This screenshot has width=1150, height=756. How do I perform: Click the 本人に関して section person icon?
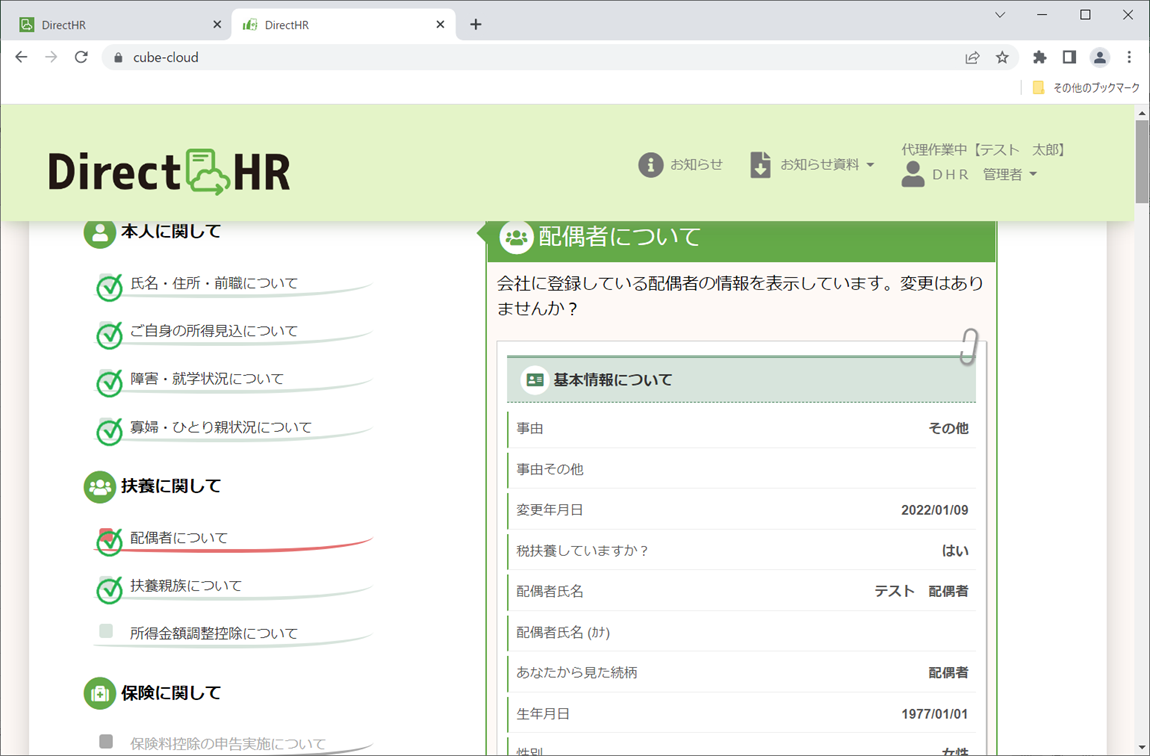pyautogui.click(x=100, y=232)
